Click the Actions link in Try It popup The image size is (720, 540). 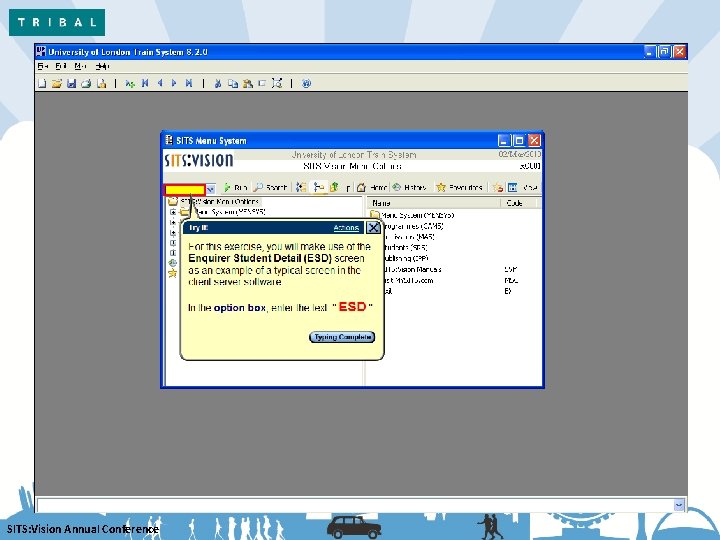click(x=346, y=228)
